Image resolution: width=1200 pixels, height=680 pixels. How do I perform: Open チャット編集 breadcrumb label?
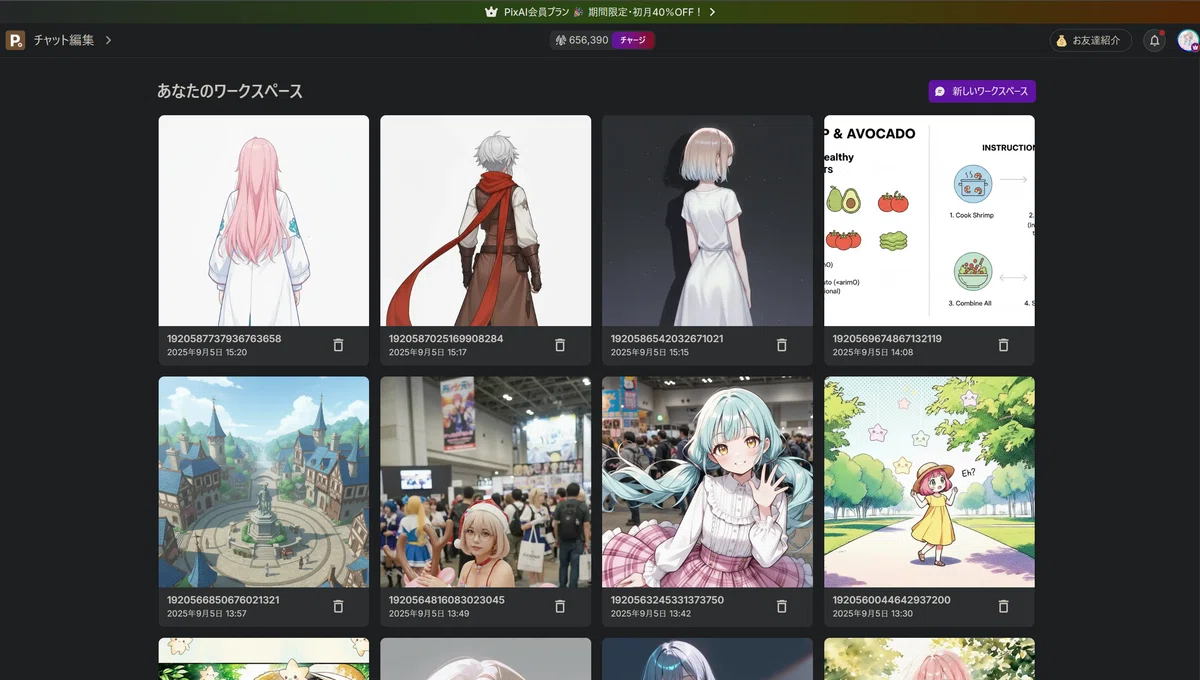pyautogui.click(x=64, y=40)
